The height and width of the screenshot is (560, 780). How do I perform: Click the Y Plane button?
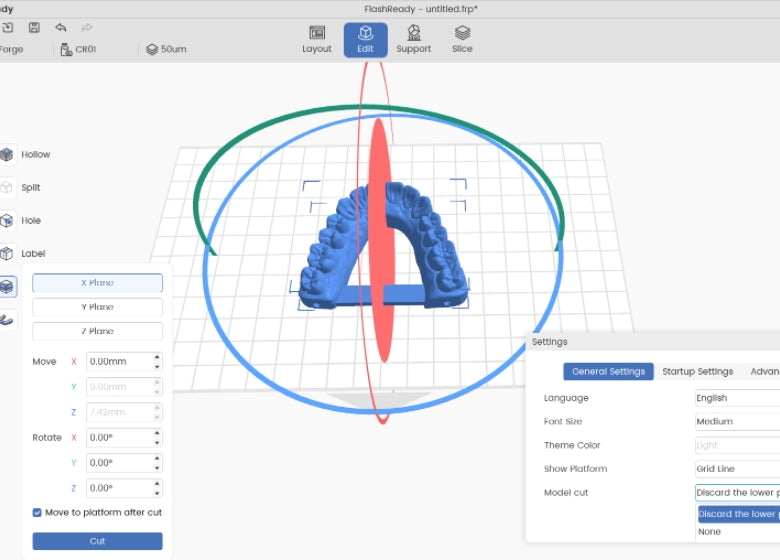97,307
